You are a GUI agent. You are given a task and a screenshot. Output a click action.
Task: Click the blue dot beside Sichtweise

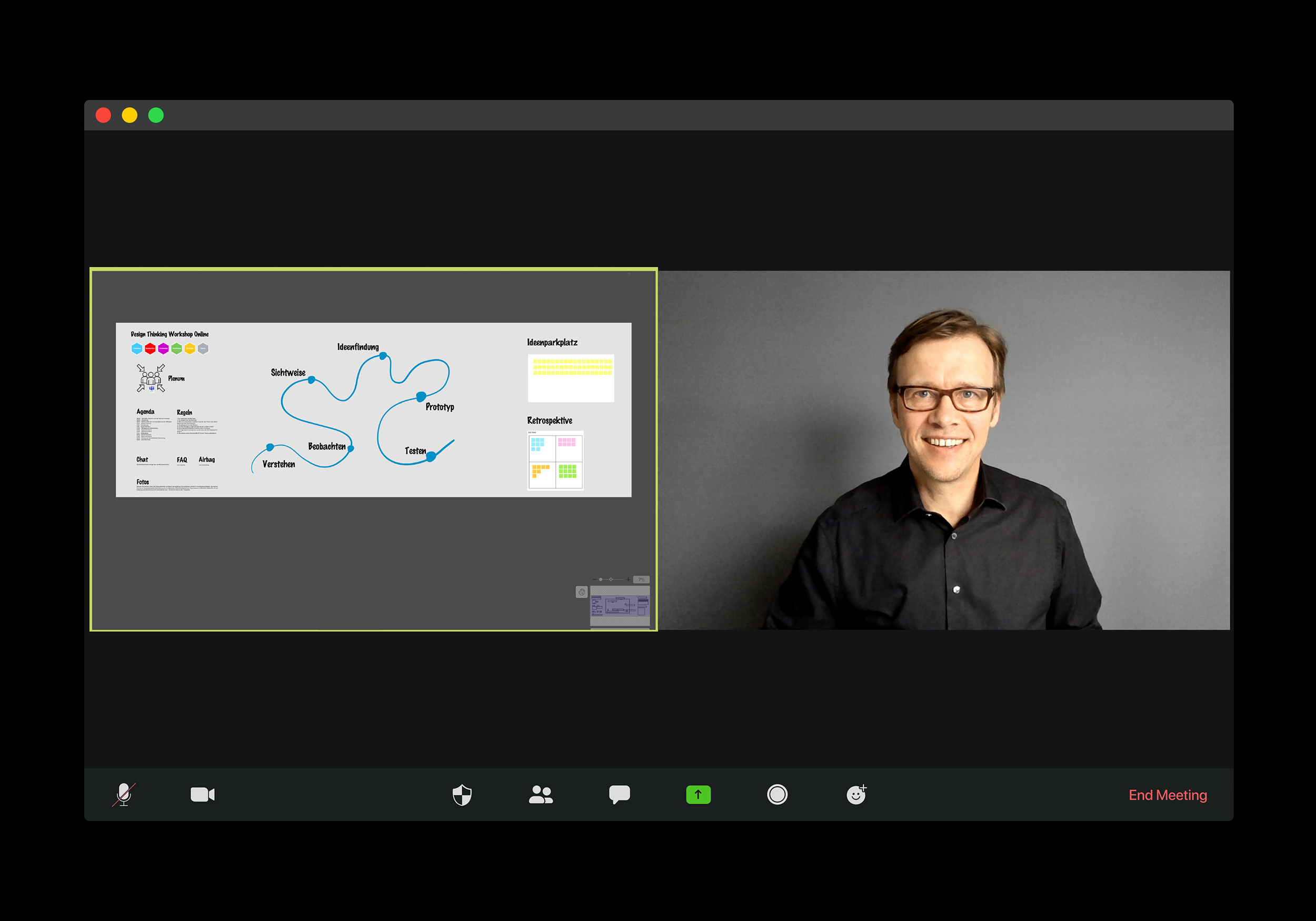pyautogui.click(x=312, y=380)
